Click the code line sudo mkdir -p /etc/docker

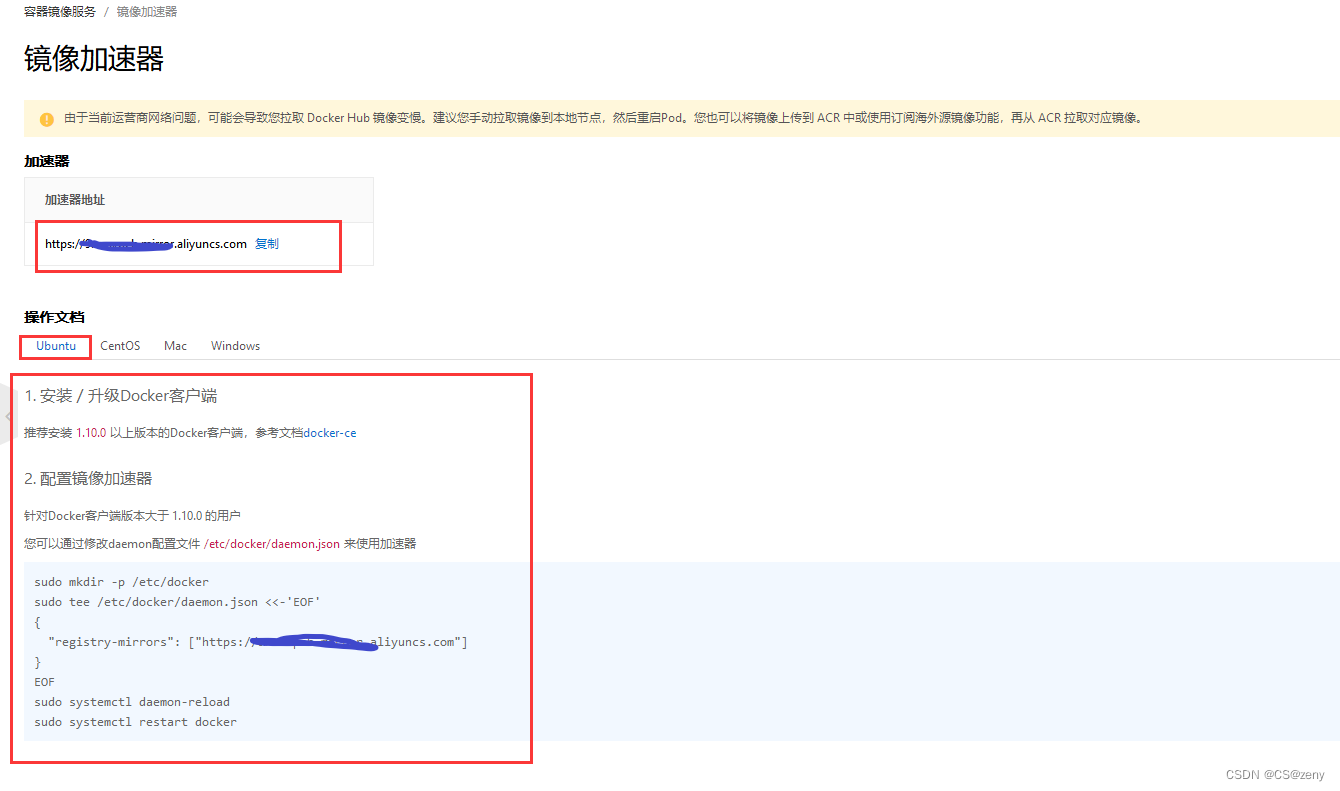click(x=121, y=582)
